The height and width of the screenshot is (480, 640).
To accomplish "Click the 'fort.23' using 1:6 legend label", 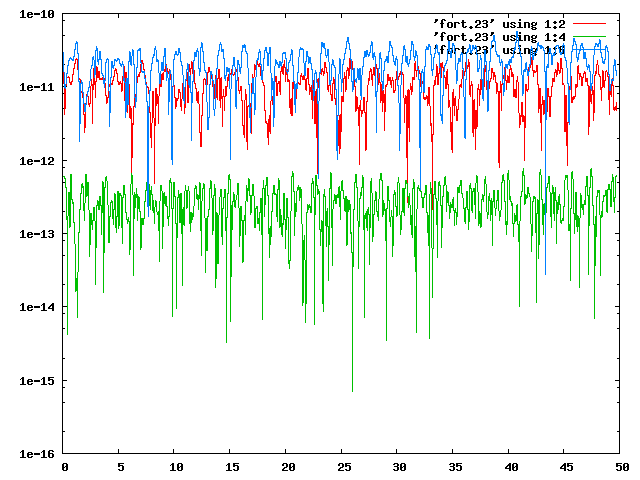I will (x=499, y=50).
